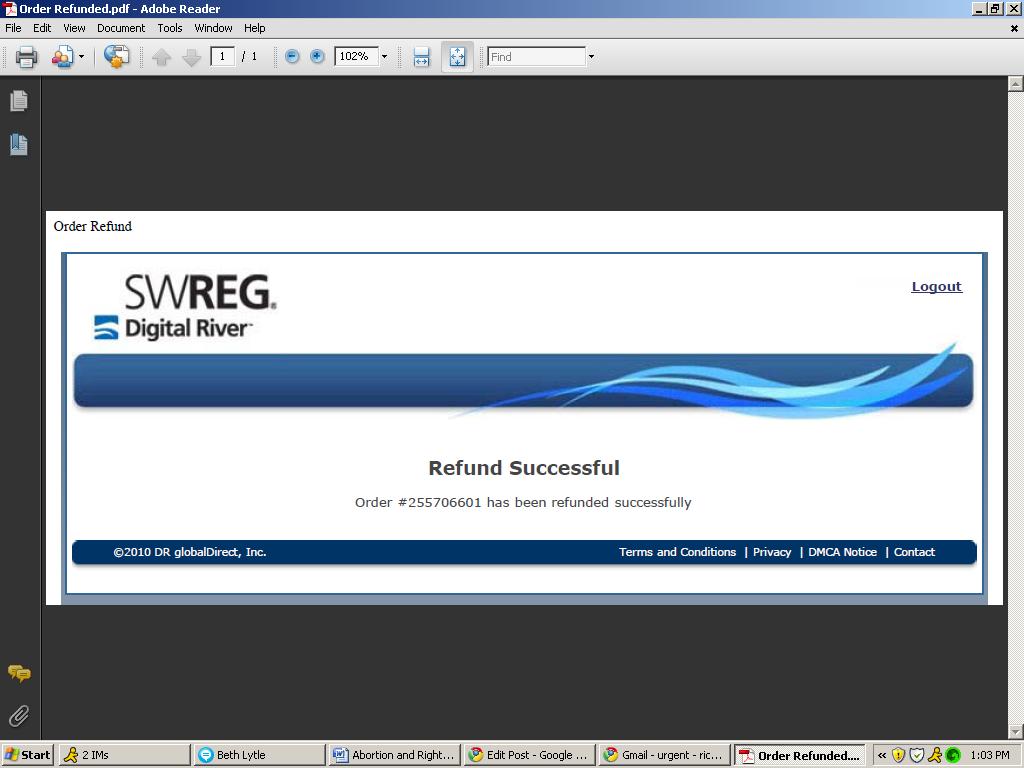Show the Attachments paperclip panel

[19, 716]
